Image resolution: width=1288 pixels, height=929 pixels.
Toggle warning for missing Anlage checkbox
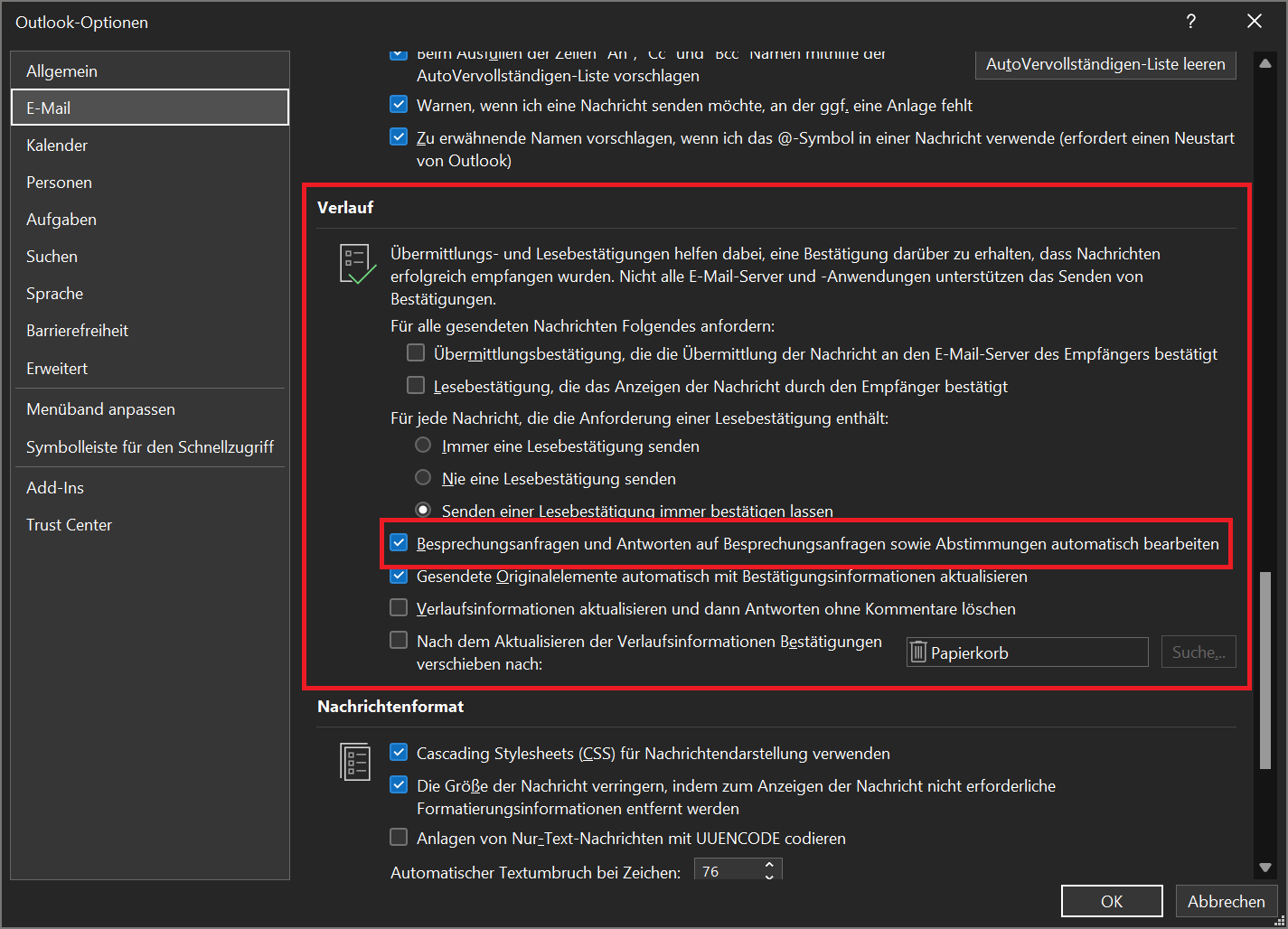pos(399,105)
